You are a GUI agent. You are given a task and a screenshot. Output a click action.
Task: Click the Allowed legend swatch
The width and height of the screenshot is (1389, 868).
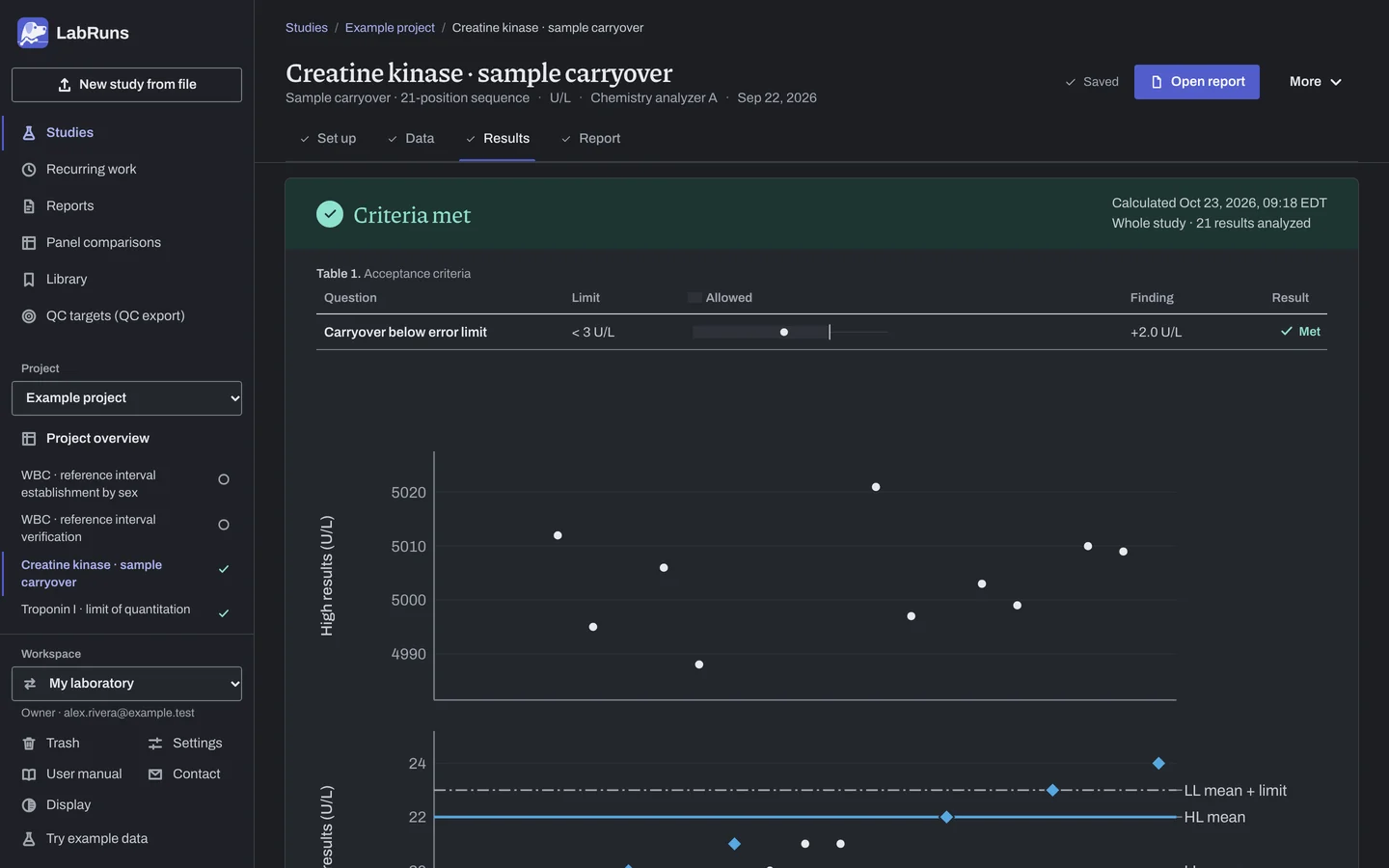click(x=694, y=298)
